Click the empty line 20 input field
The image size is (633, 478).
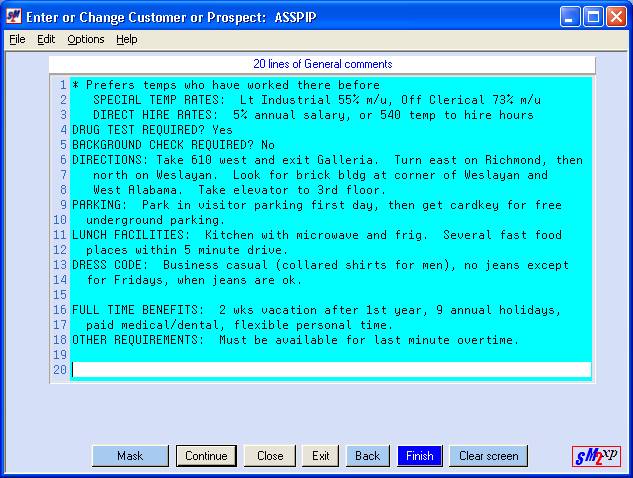coord(330,370)
